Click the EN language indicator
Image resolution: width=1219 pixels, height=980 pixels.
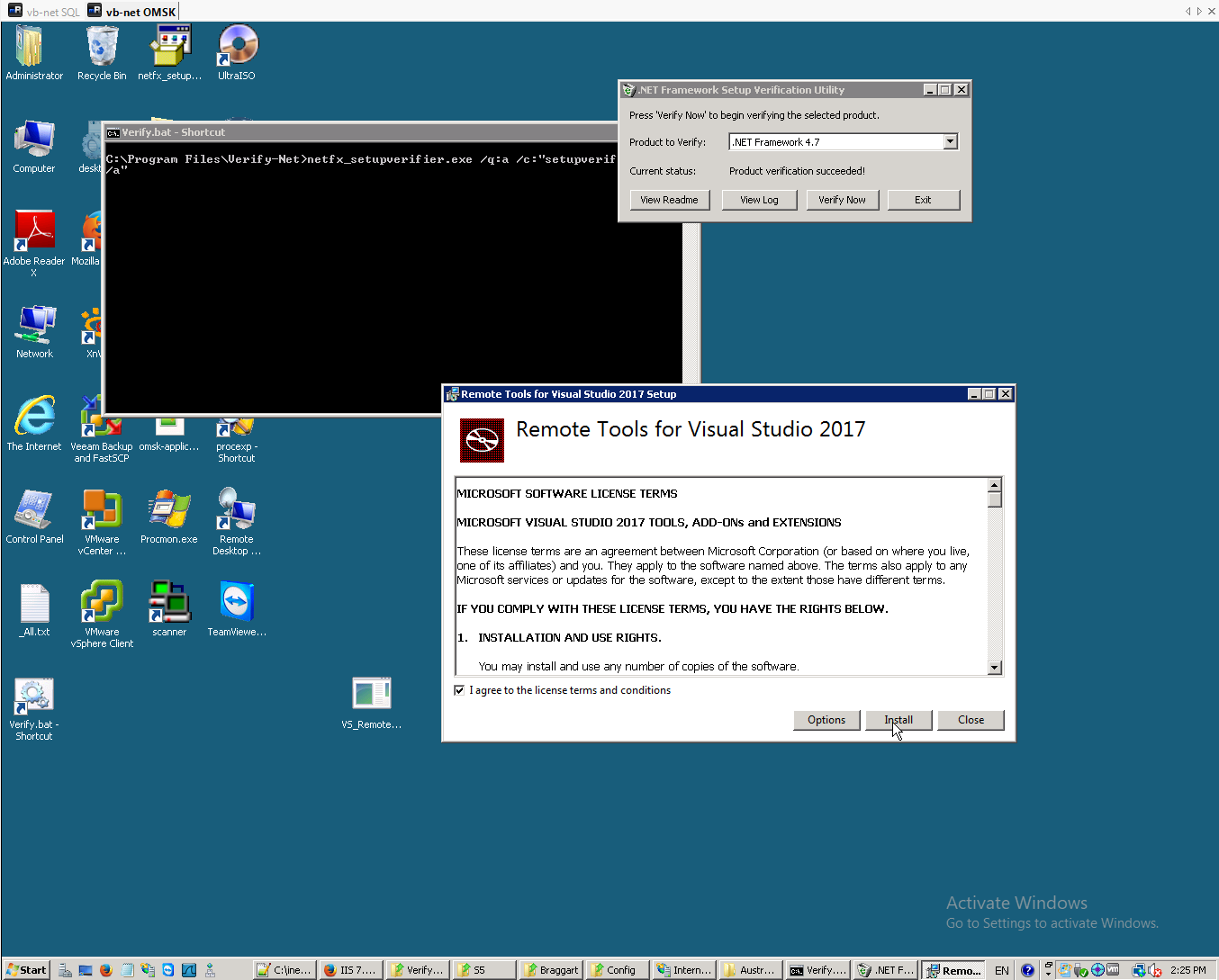[x=1002, y=970]
